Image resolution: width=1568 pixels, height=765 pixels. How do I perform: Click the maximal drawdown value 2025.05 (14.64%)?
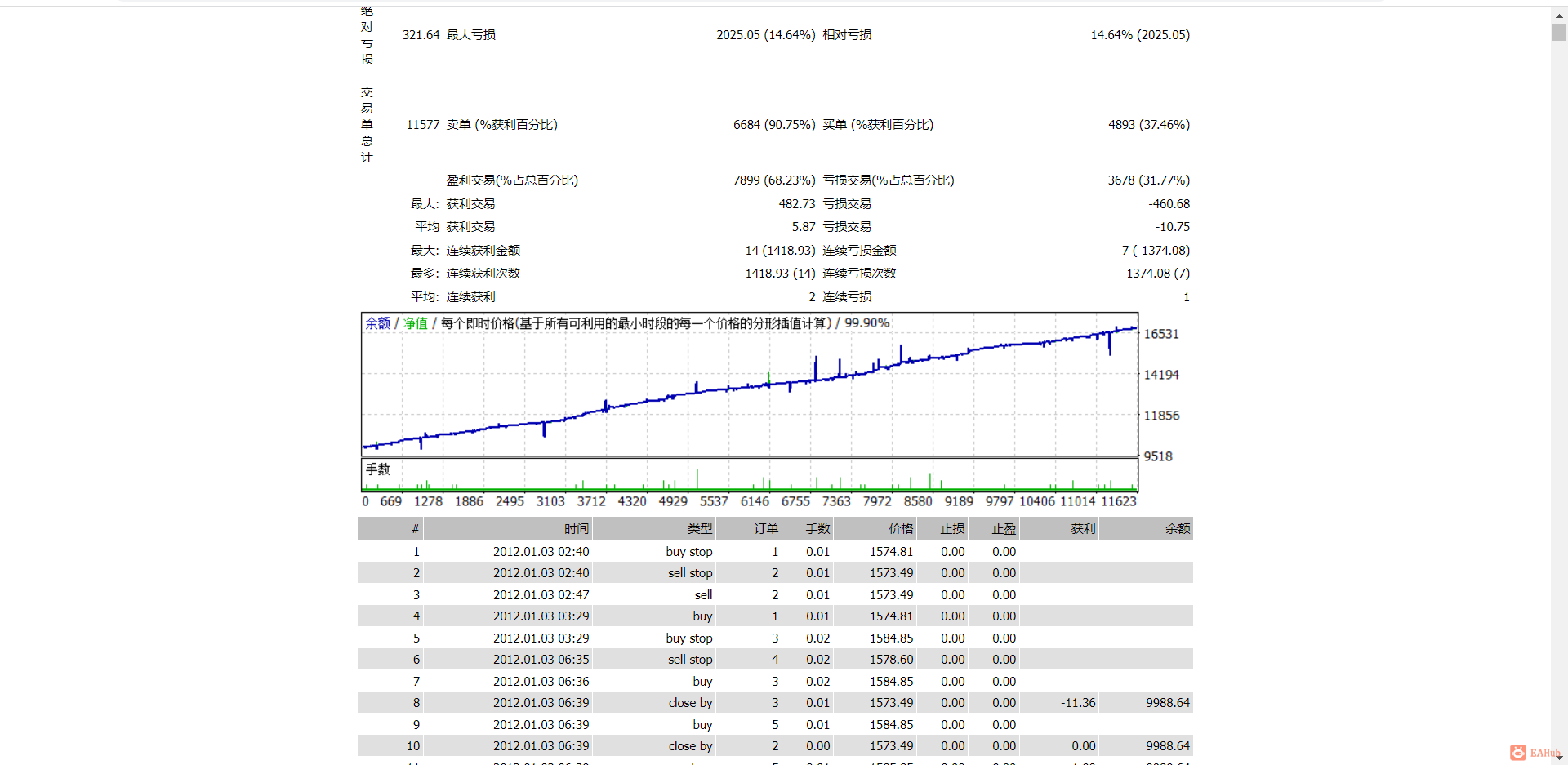pyautogui.click(x=766, y=35)
